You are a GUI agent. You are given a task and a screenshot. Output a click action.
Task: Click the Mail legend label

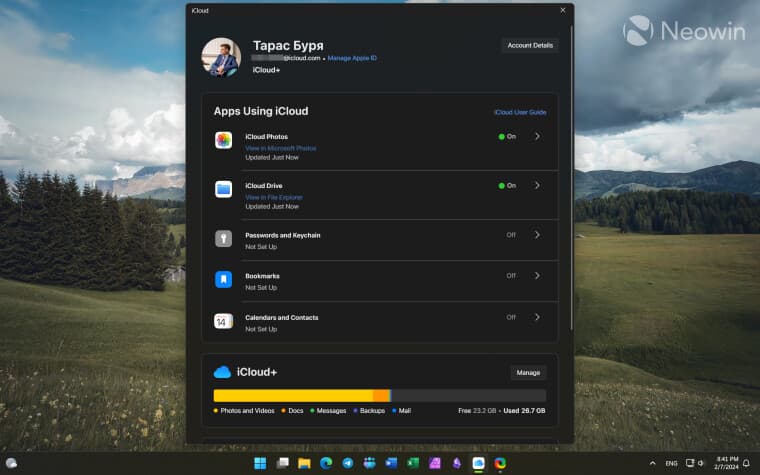pos(405,411)
